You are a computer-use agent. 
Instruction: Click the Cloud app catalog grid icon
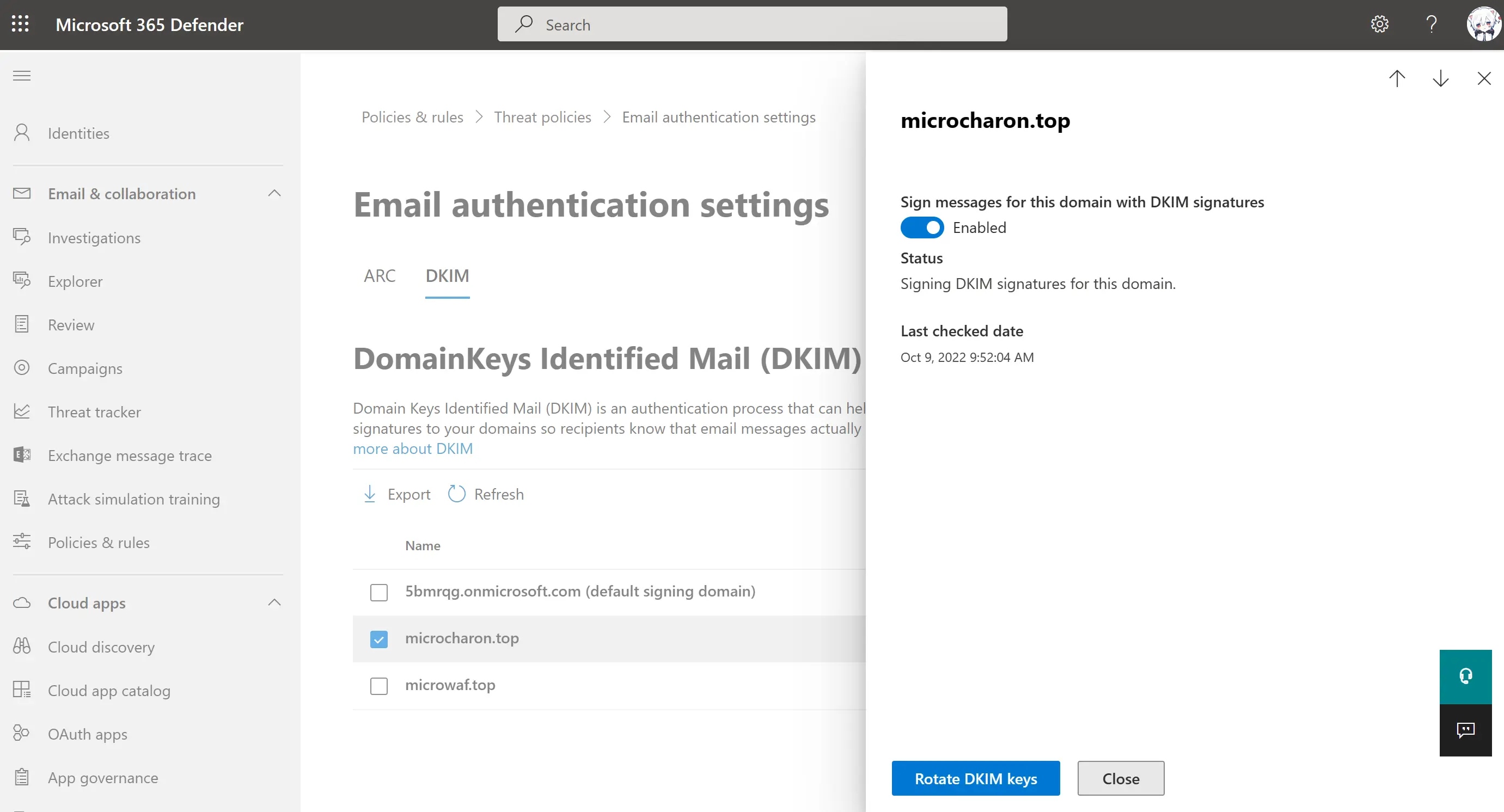coord(22,690)
